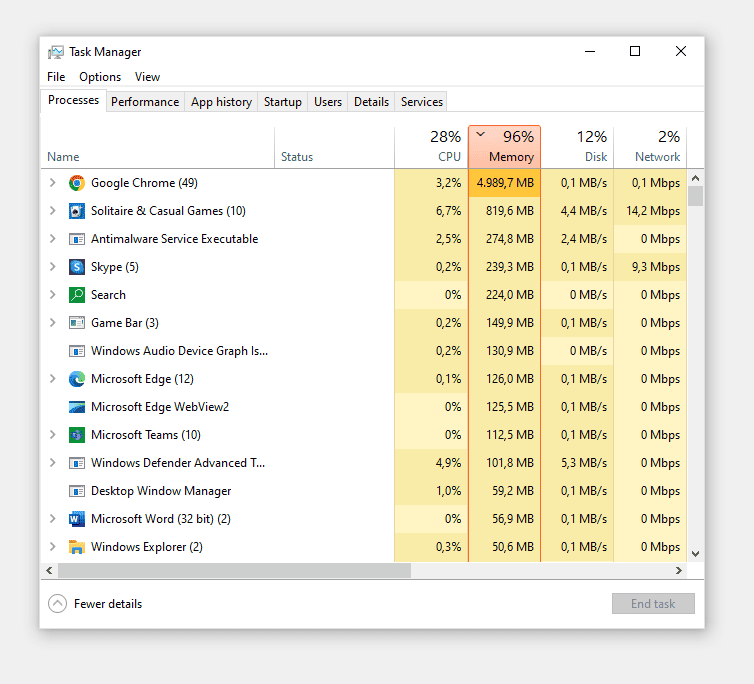754x684 pixels.
Task: Click the Microsoft Edge WebView2 icon
Action: point(77,407)
